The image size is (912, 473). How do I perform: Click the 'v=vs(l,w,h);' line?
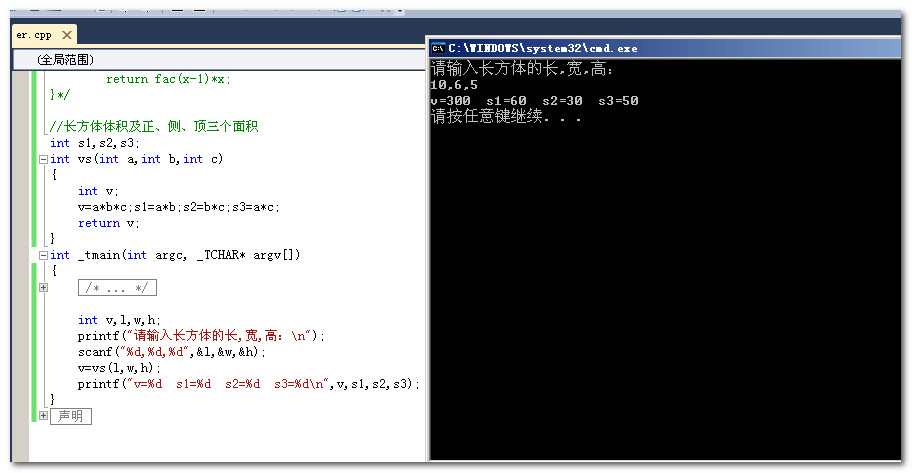tap(119, 368)
